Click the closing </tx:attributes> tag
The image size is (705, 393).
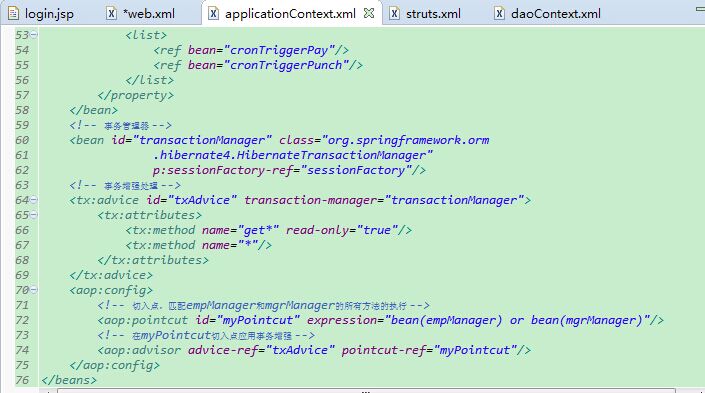point(153,260)
